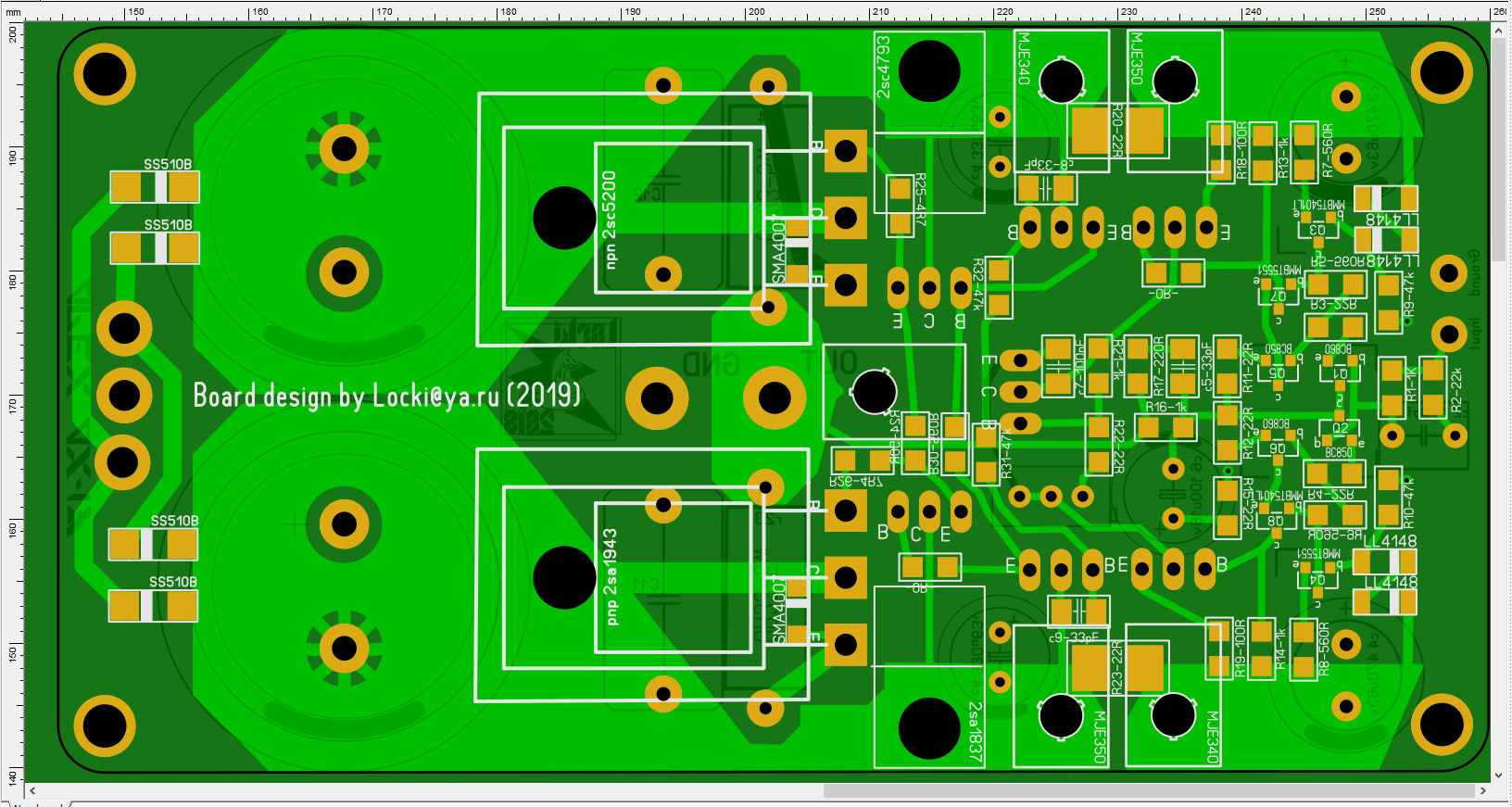Select the pad beside the mirrored Input label

tap(1448, 334)
